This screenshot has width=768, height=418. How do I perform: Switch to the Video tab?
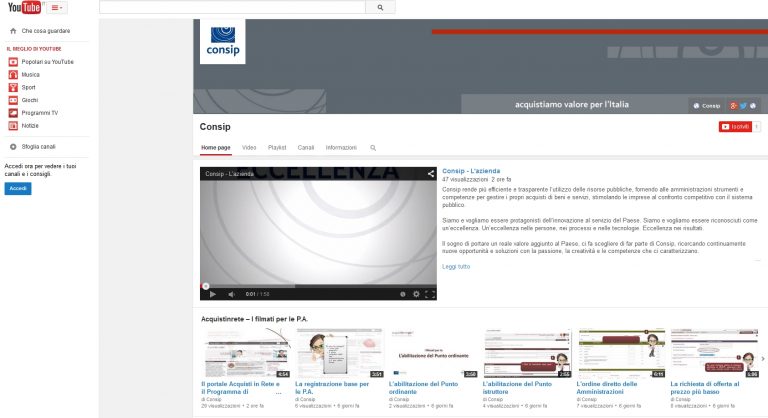[x=249, y=147]
